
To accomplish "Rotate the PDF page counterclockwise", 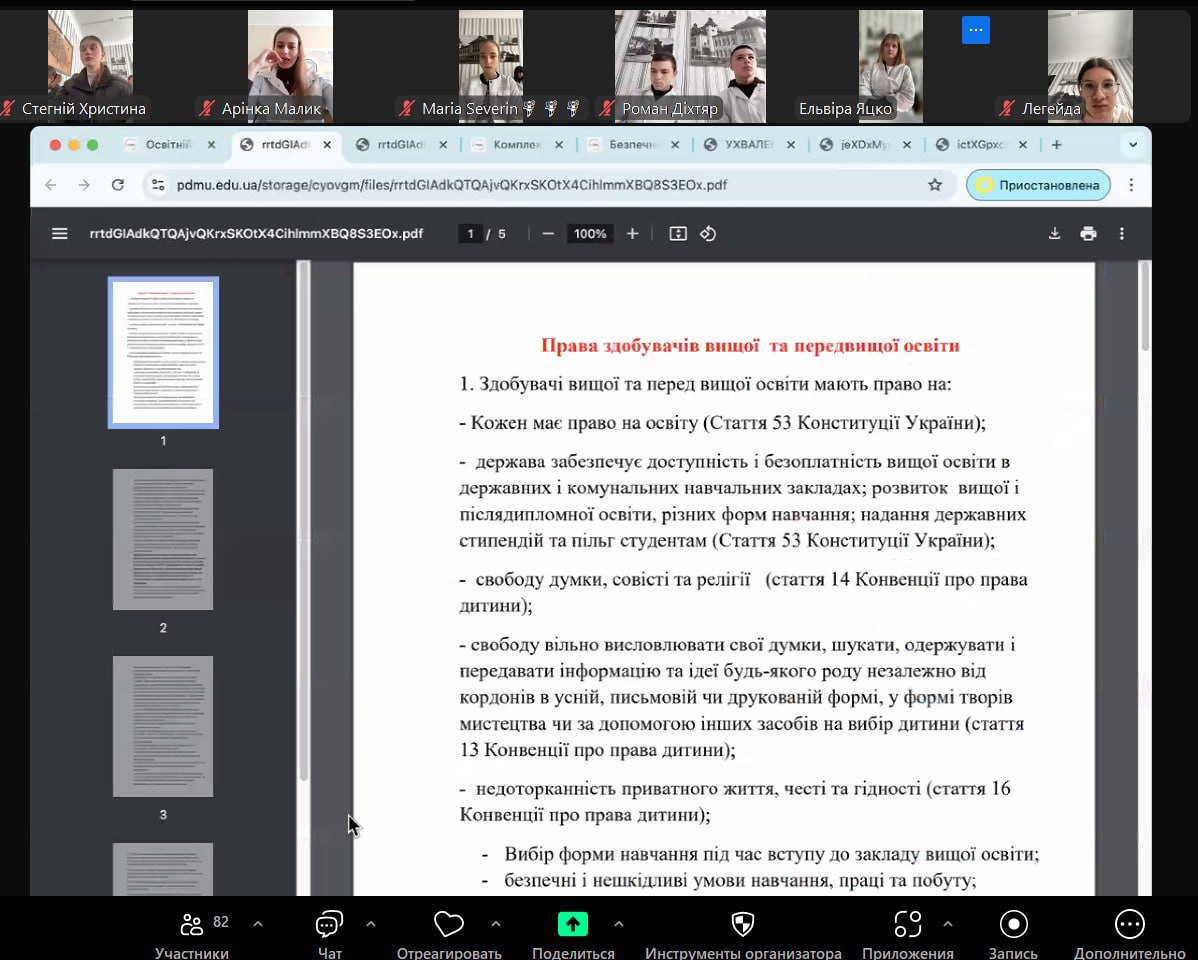I will pyautogui.click(x=708, y=234).
